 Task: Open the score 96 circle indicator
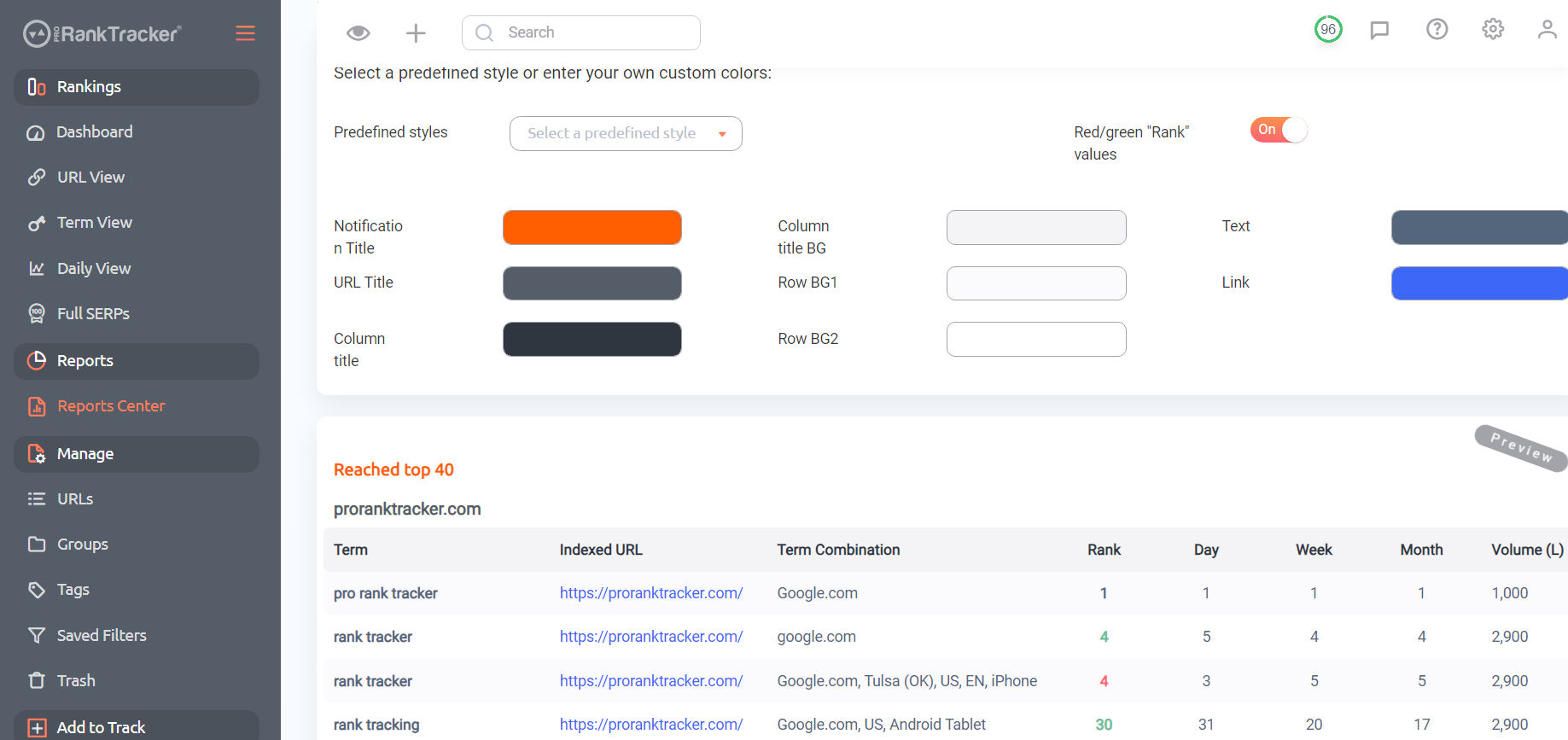pos(1328,29)
